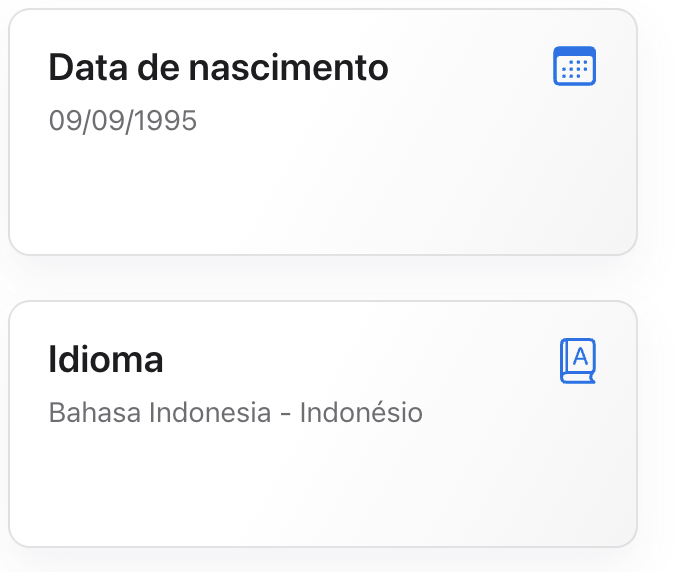Tap the icon in the Idioma card

click(x=577, y=360)
